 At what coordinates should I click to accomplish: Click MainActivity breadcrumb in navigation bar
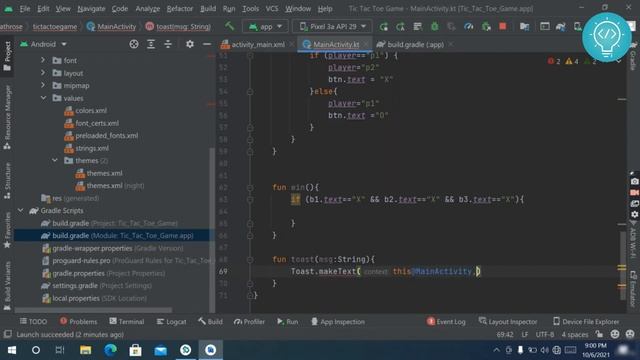point(111,27)
